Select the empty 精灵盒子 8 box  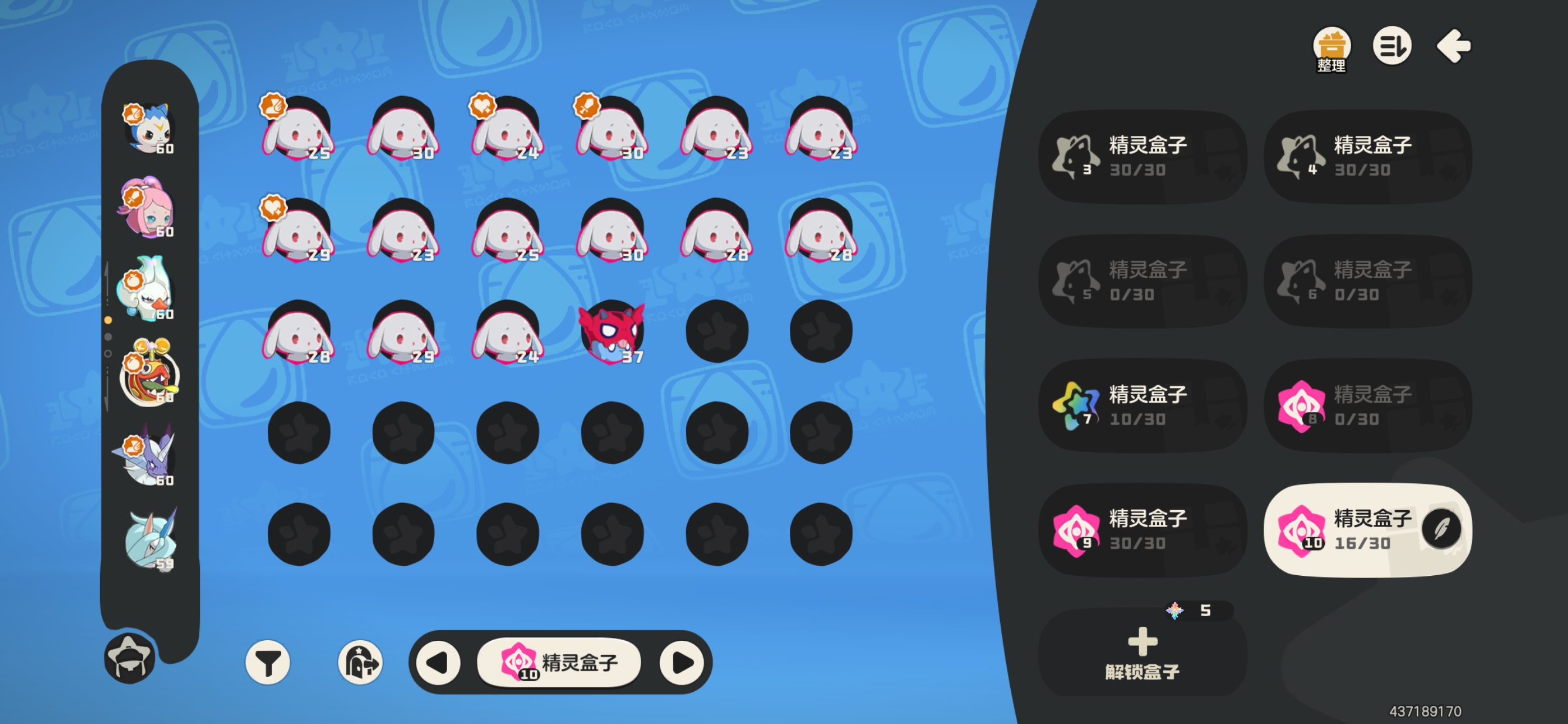pos(1367,406)
